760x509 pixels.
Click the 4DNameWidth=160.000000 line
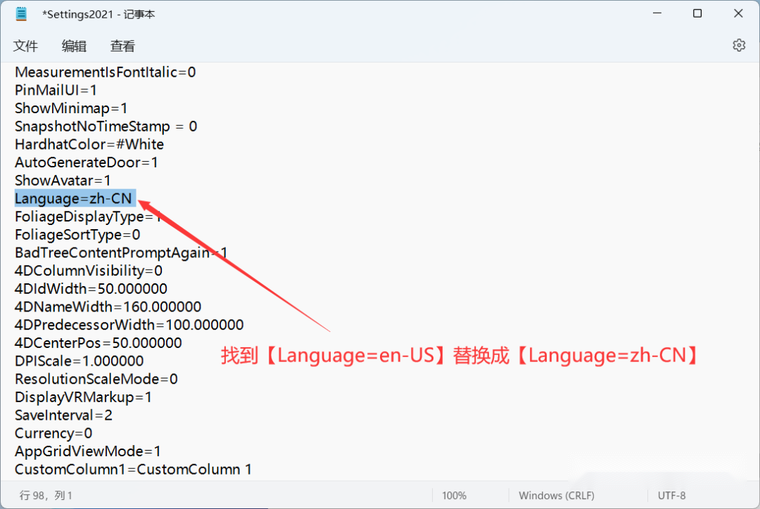click(108, 307)
